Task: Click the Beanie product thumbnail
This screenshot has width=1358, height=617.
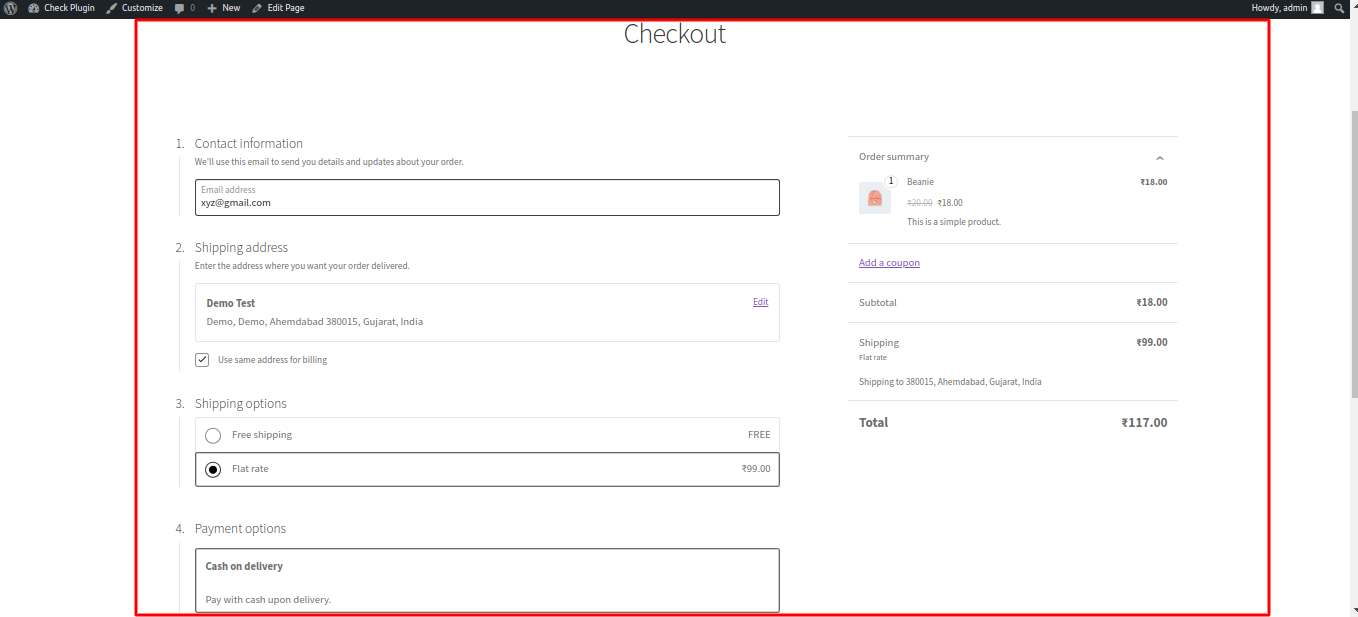Action: click(x=875, y=198)
